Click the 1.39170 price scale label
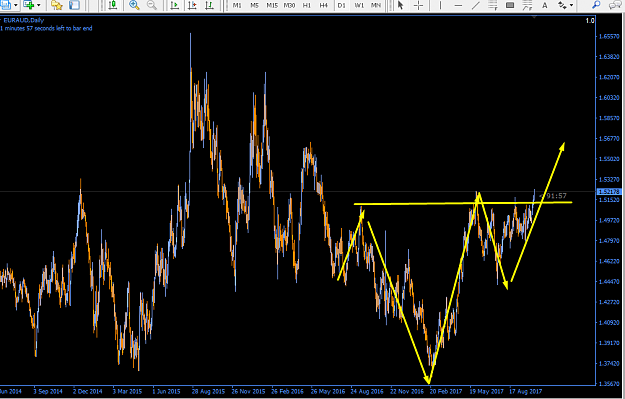The image size is (625, 399). click(609, 343)
